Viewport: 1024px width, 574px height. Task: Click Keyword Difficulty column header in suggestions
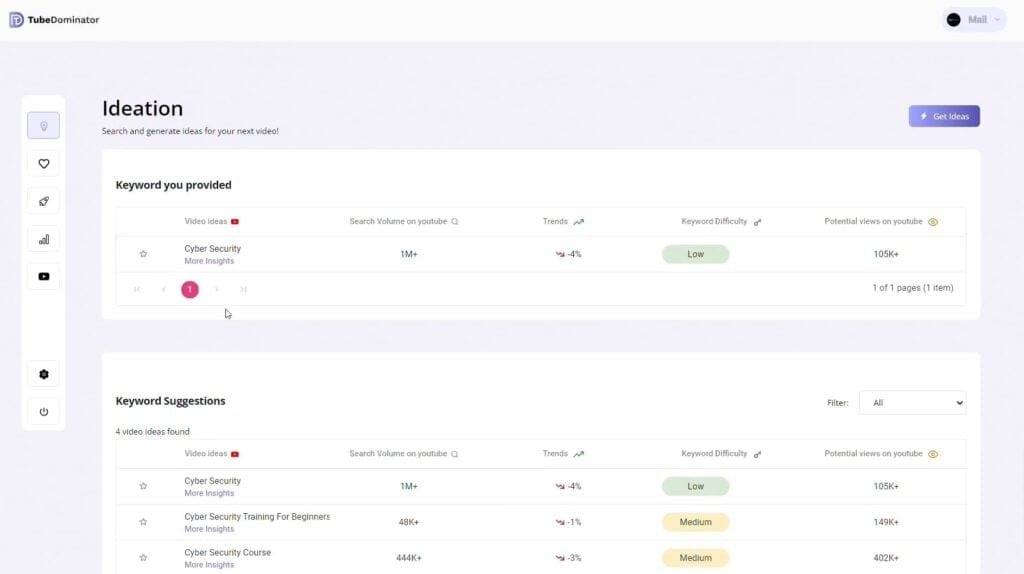coord(714,454)
